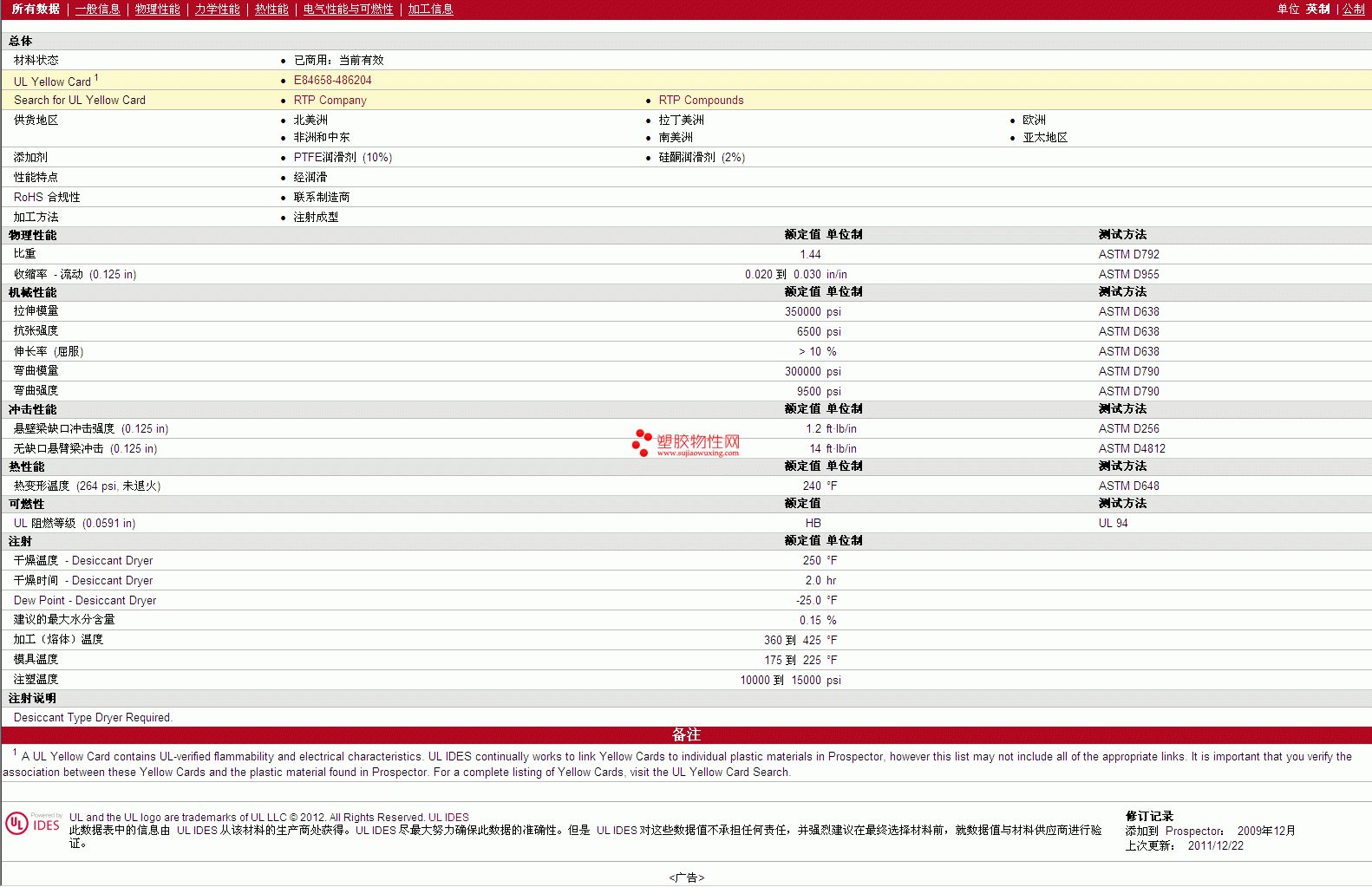
Task: Click the 塑胶物性网 logo
Action: coord(686,443)
